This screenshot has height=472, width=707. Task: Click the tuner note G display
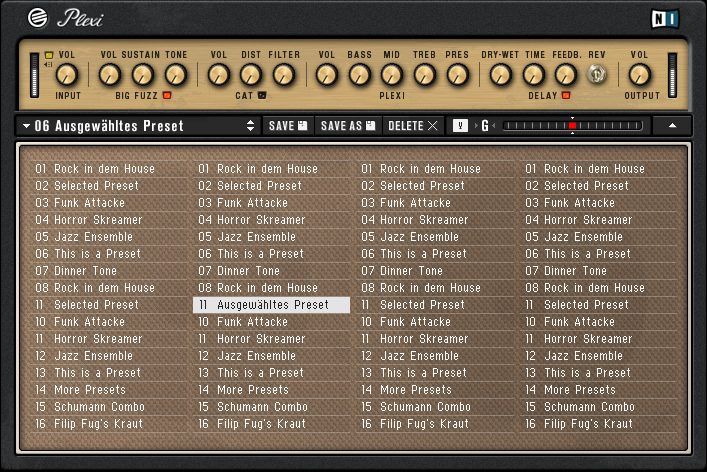[485, 126]
